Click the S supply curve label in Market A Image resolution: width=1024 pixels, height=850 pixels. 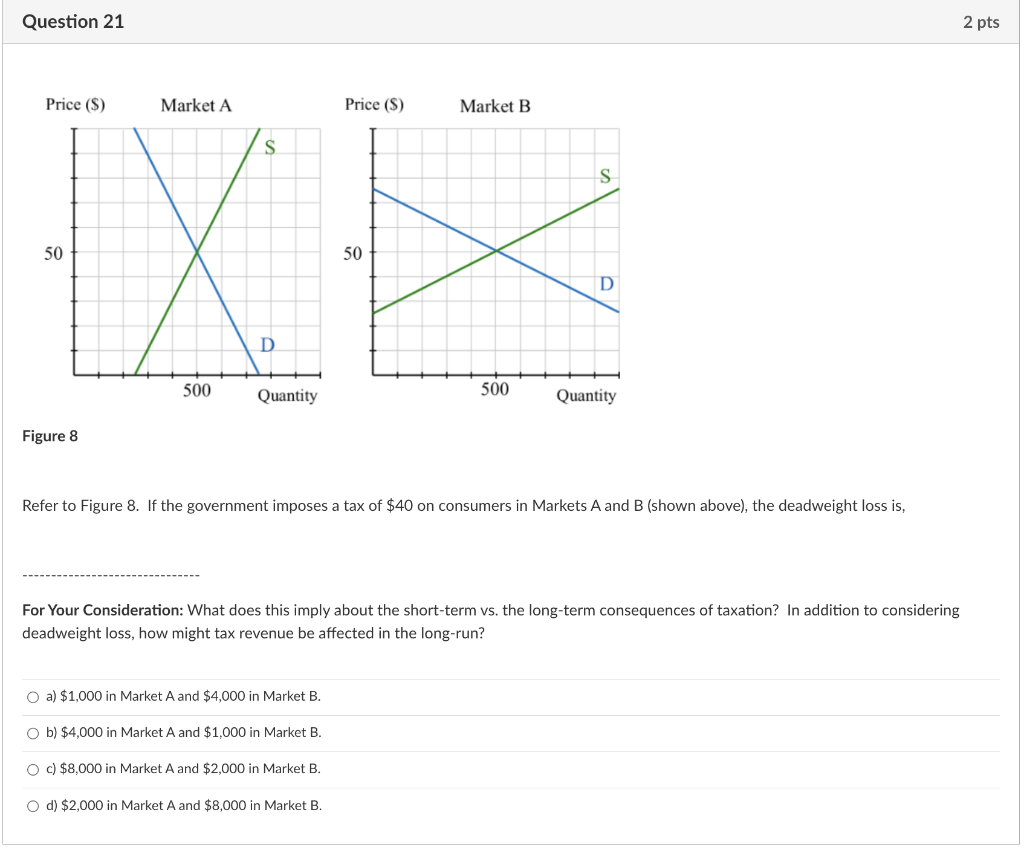point(268,148)
